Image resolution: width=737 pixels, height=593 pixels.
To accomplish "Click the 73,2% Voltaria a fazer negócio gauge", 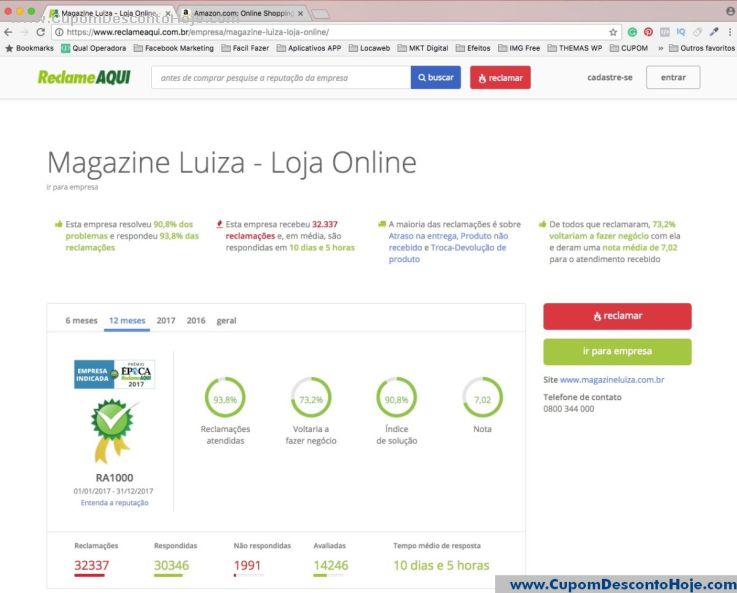I will click(311, 398).
